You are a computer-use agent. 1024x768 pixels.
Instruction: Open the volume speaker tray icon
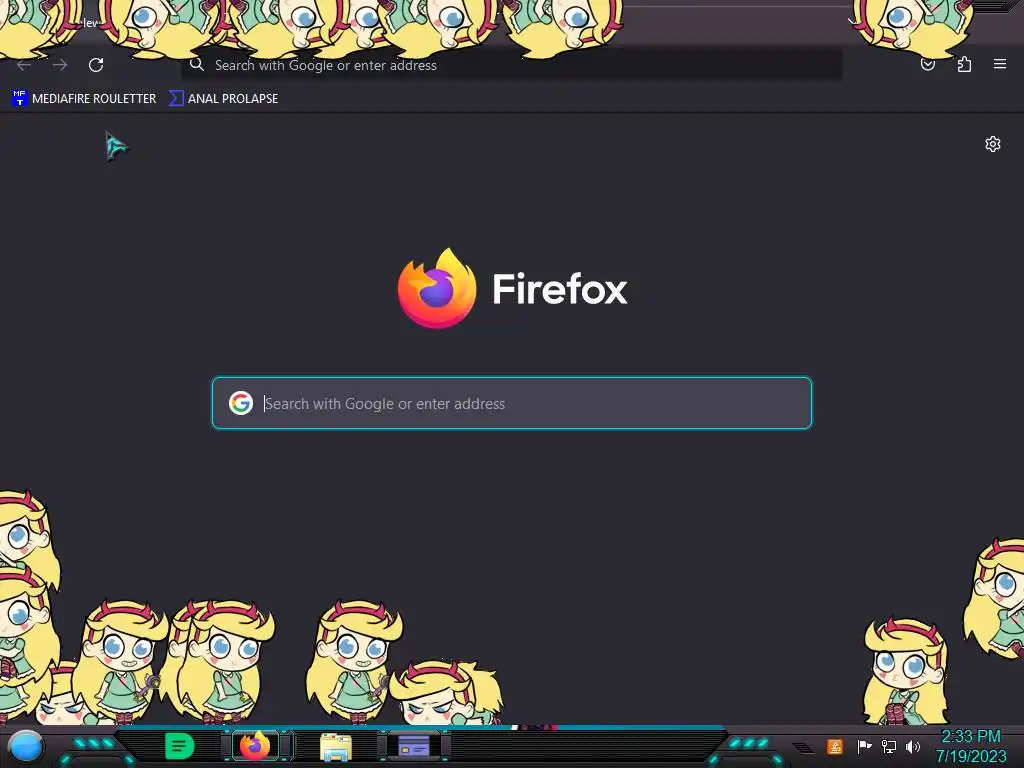coord(913,746)
